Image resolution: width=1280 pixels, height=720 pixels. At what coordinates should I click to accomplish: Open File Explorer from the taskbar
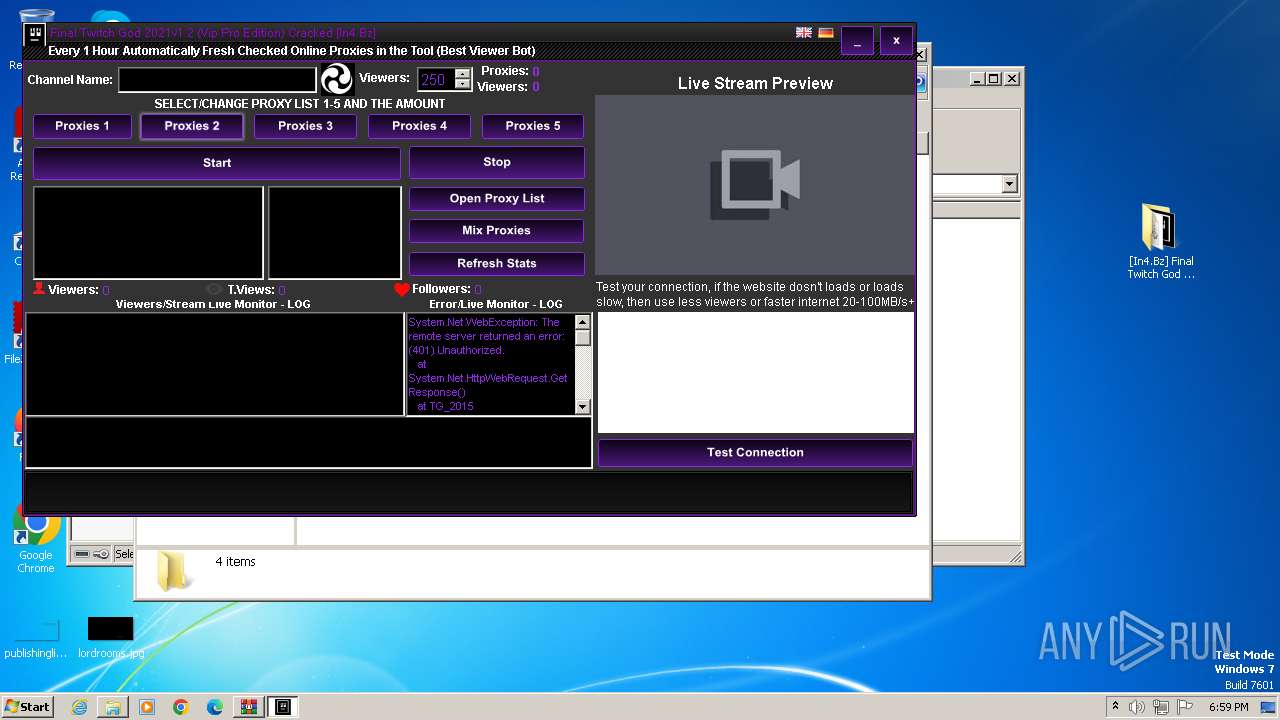pyautogui.click(x=113, y=707)
